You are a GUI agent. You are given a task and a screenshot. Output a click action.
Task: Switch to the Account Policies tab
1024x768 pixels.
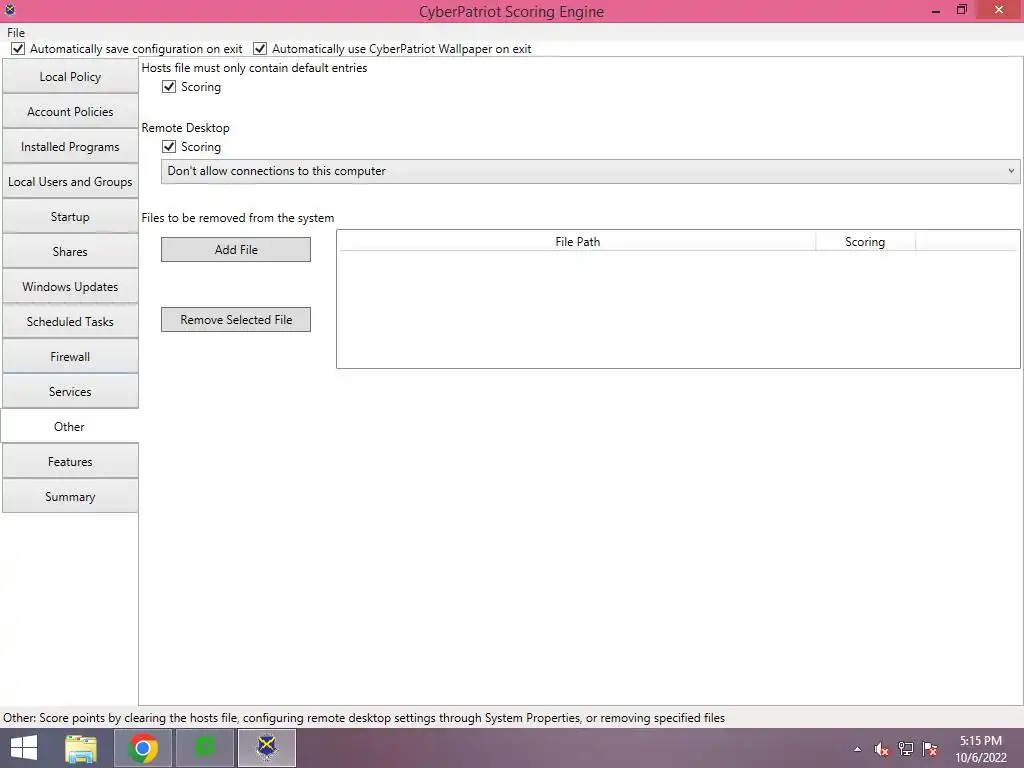pyautogui.click(x=70, y=112)
